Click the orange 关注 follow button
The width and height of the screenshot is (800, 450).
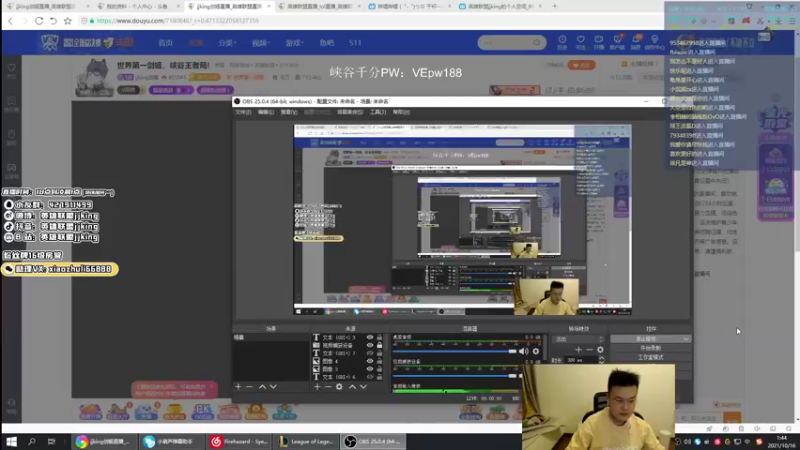(x=582, y=65)
